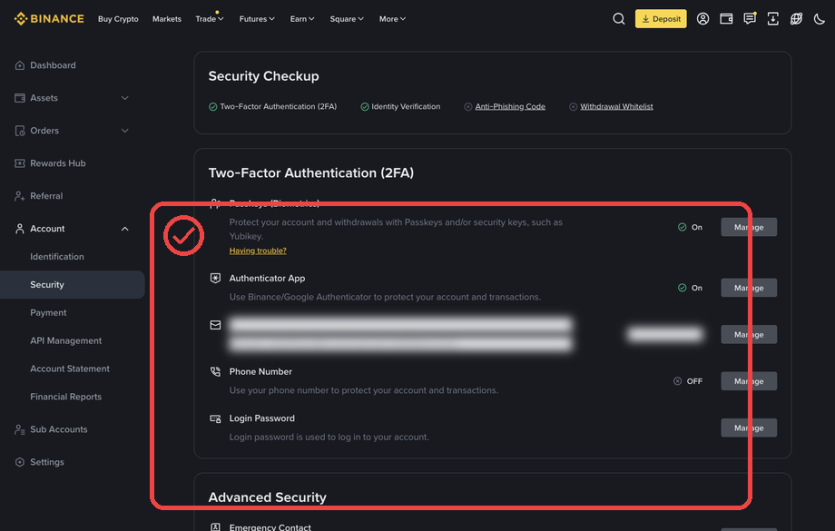This screenshot has width=835, height=531.
Task: Select Identification in Account menu
Action: (57, 257)
